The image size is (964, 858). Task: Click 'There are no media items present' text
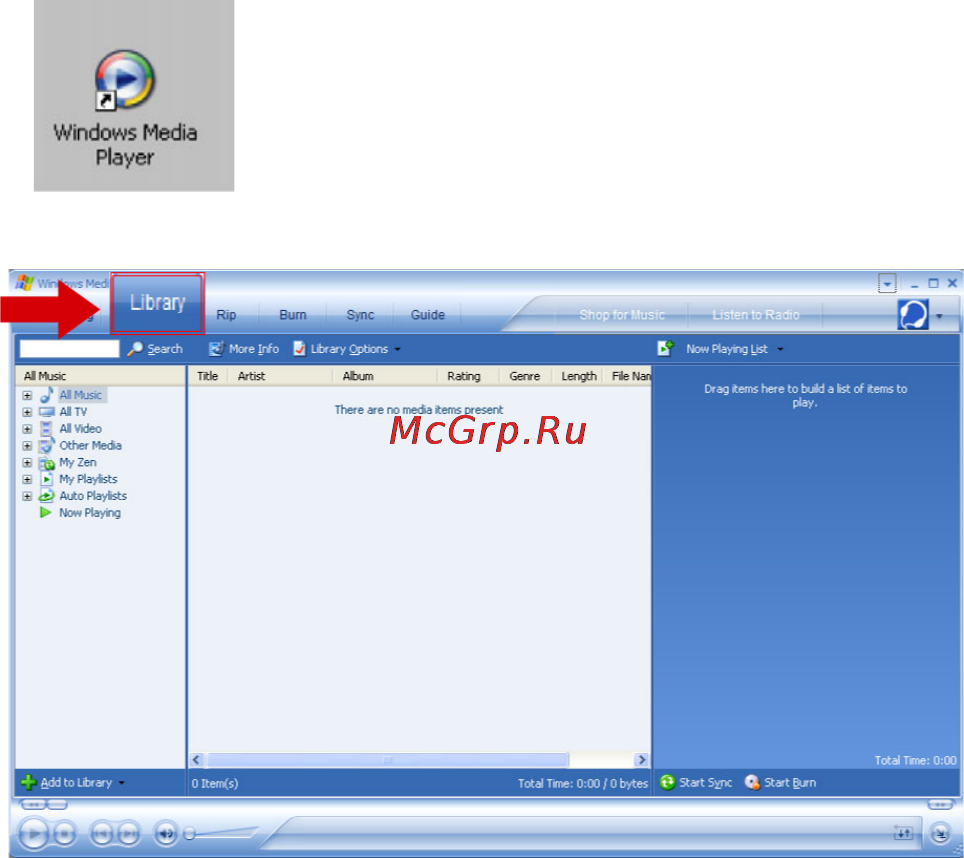[419, 409]
